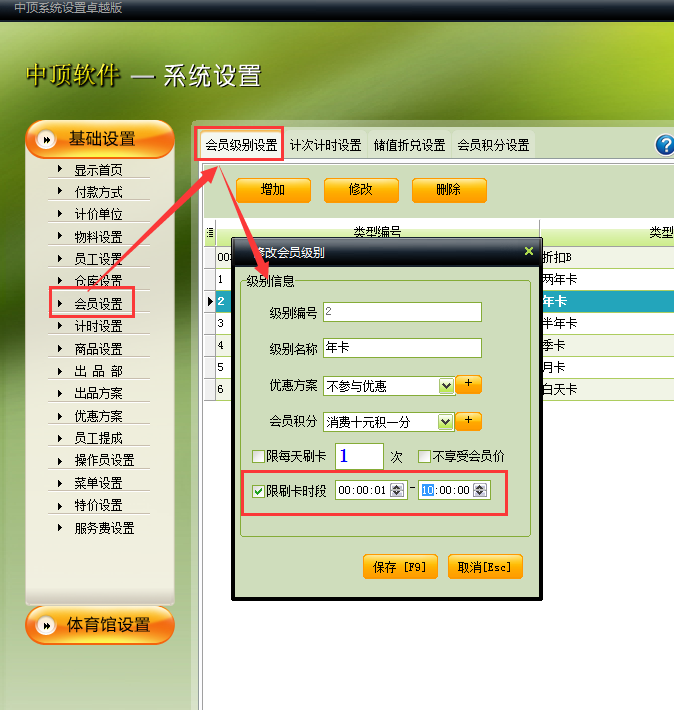The height and width of the screenshot is (710, 674).
Task: Tick the 不享受会员价 checkbox
Action: (x=424, y=456)
